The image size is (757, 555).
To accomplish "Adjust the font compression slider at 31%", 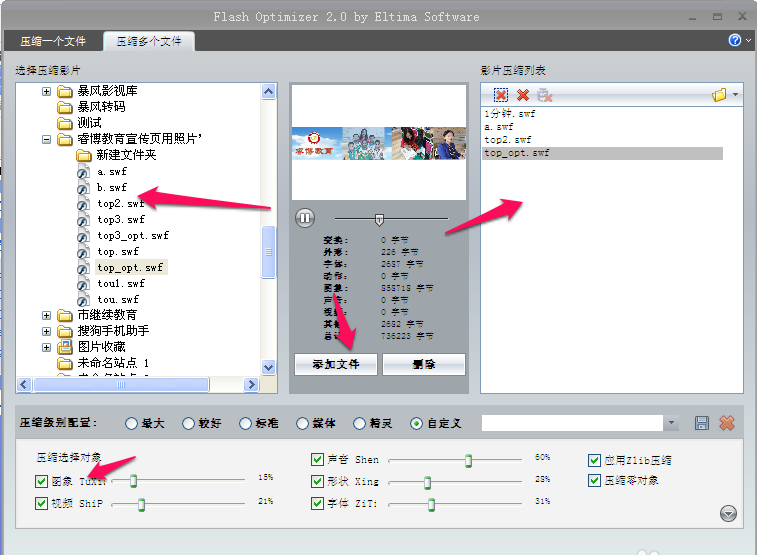I will click(x=431, y=505).
